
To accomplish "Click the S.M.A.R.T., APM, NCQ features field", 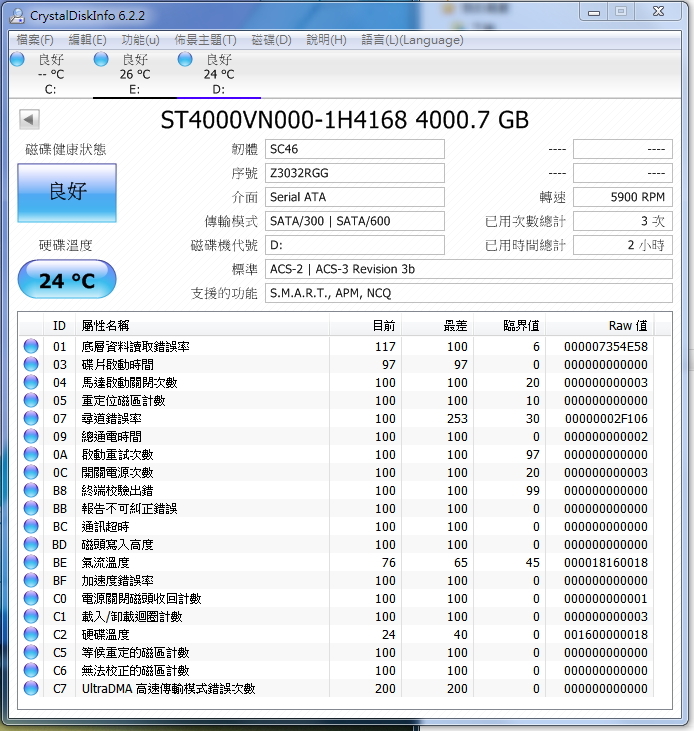I will 469,293.
